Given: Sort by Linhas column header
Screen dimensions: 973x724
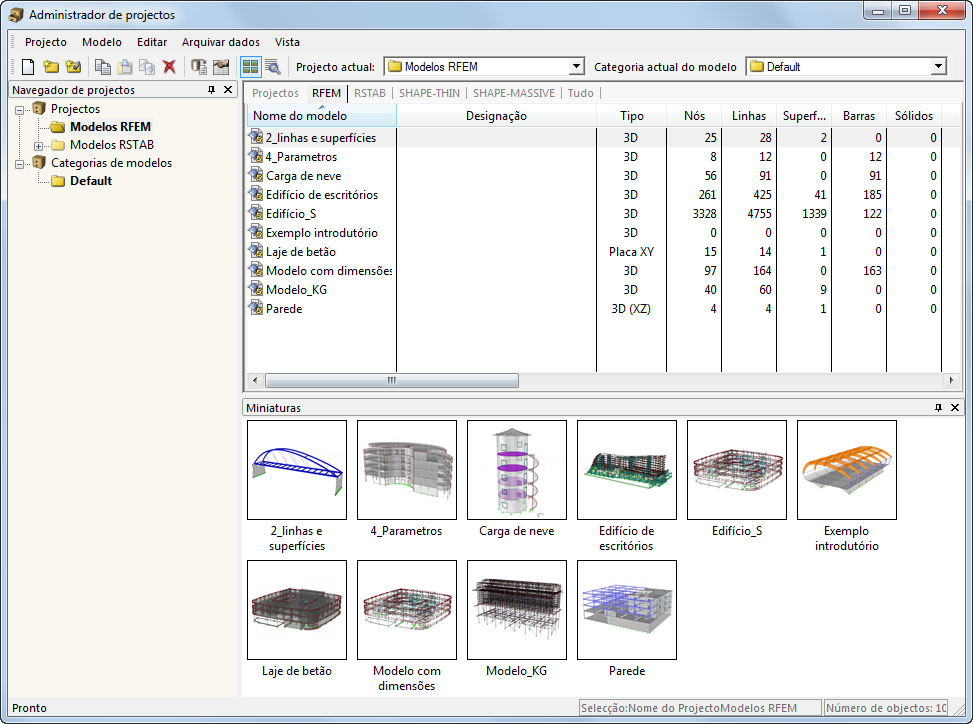Looking at the screenshot, I should (x=749, y=116).
